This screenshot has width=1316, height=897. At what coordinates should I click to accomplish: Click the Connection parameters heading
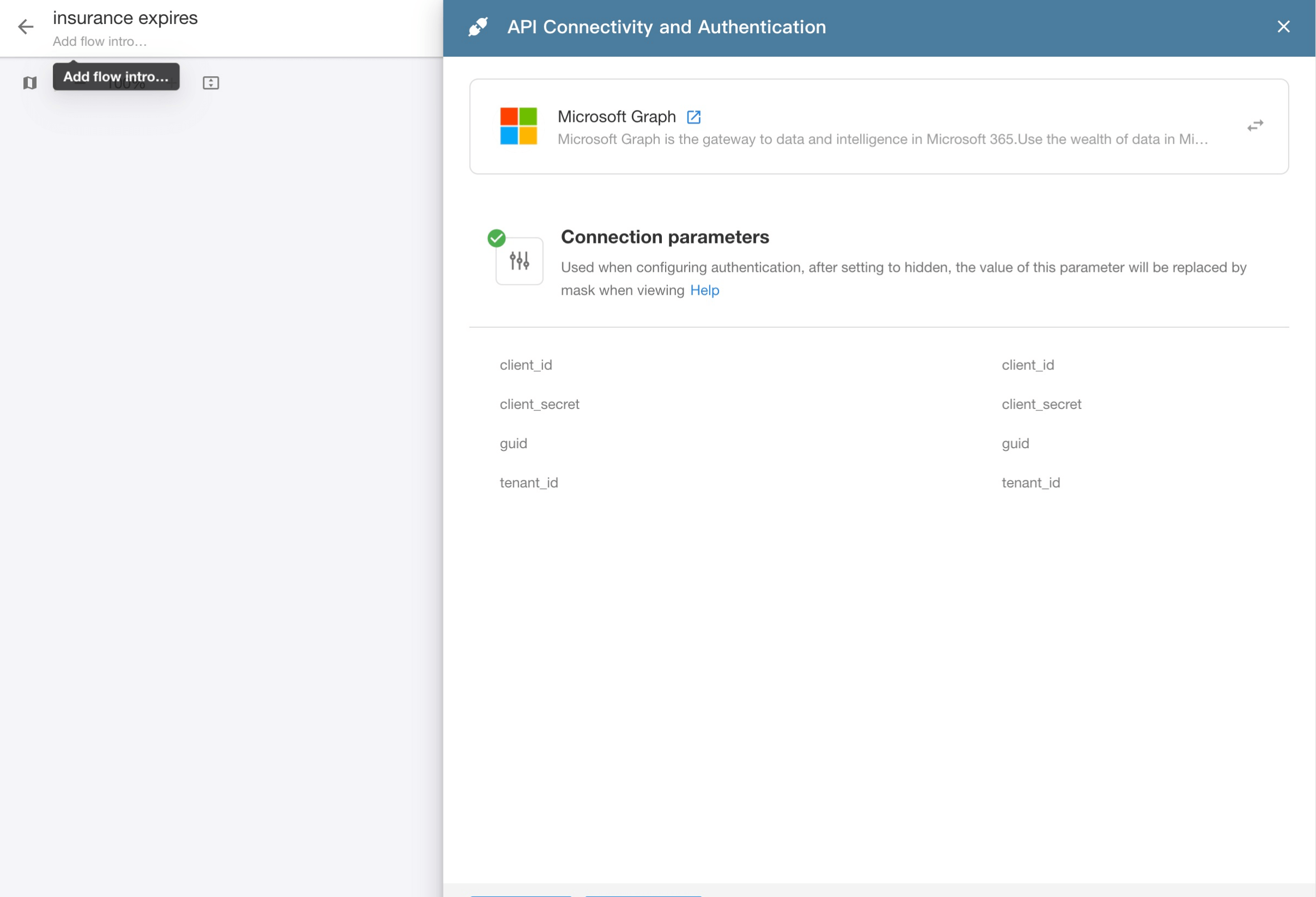point(665,237)
